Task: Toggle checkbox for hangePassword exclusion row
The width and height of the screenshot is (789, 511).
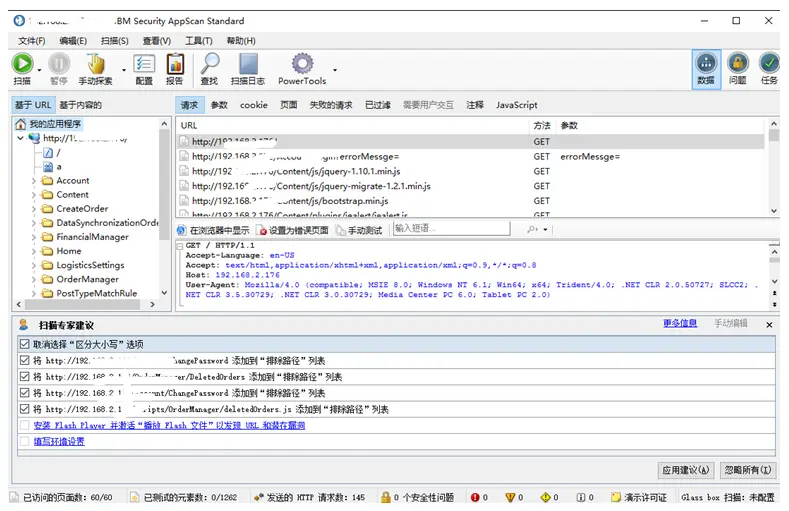Action: click(x=24, y=361)
